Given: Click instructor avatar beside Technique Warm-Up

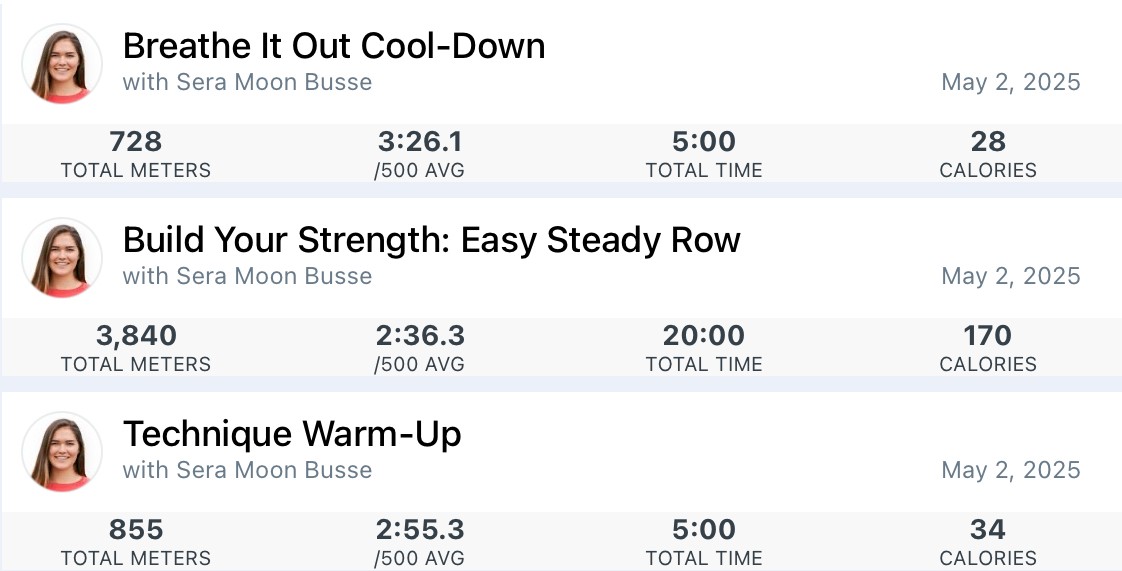Looking at the screenshot, I should (62, 452).
